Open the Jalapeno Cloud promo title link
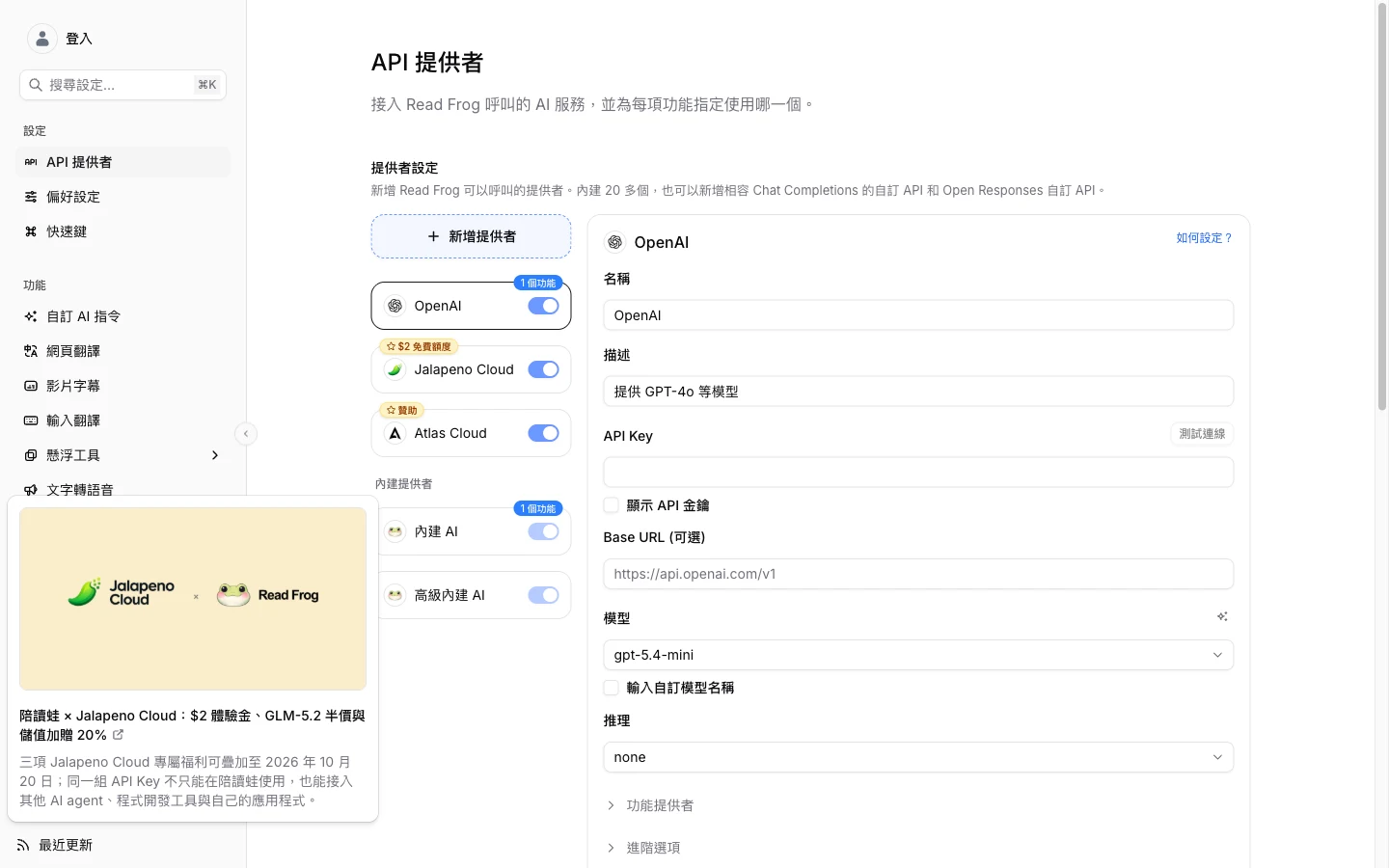The image size is (1389, 868). pos(192,725)
